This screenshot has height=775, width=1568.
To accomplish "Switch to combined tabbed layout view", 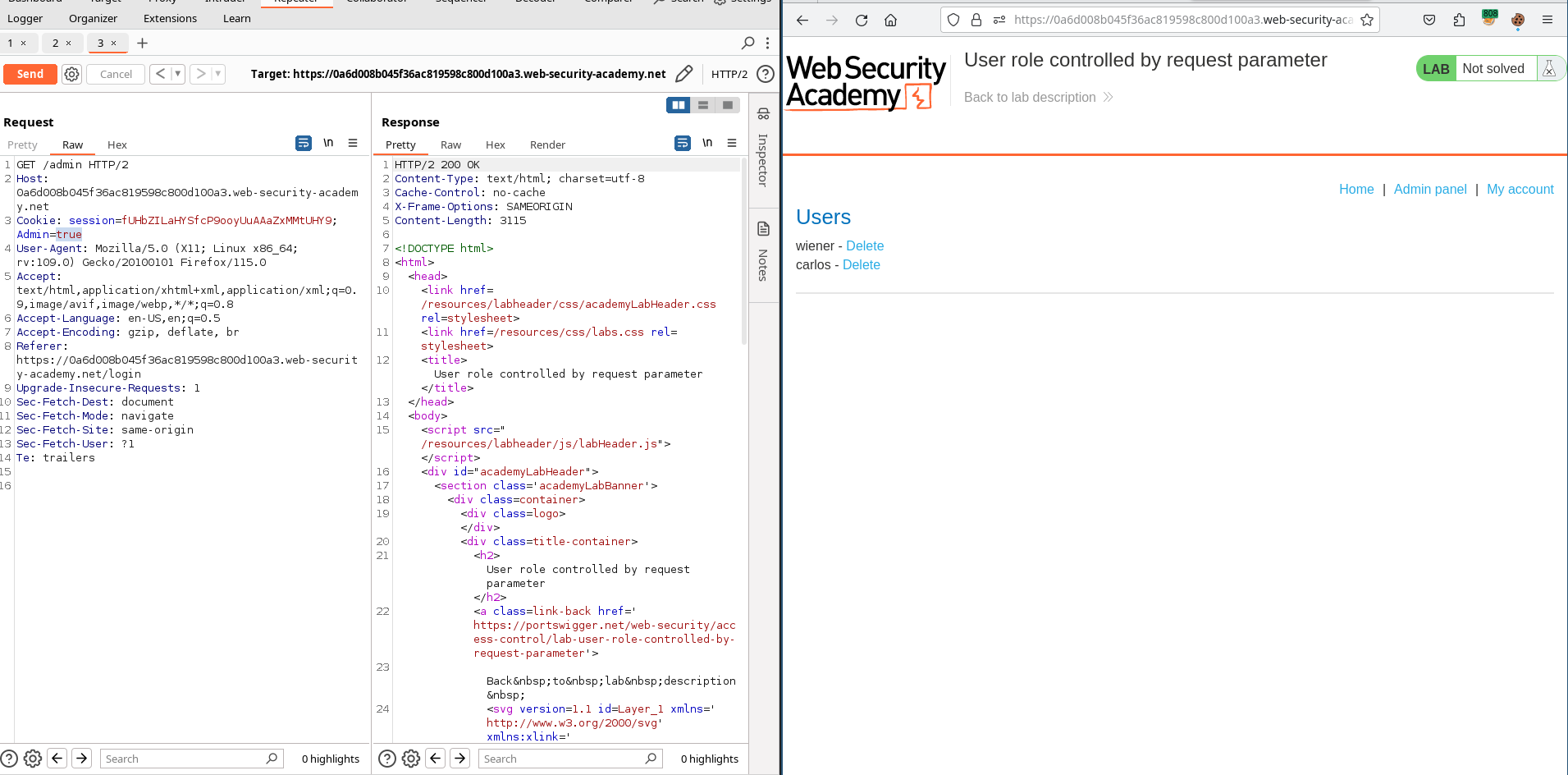I will (x=728, y=105).
